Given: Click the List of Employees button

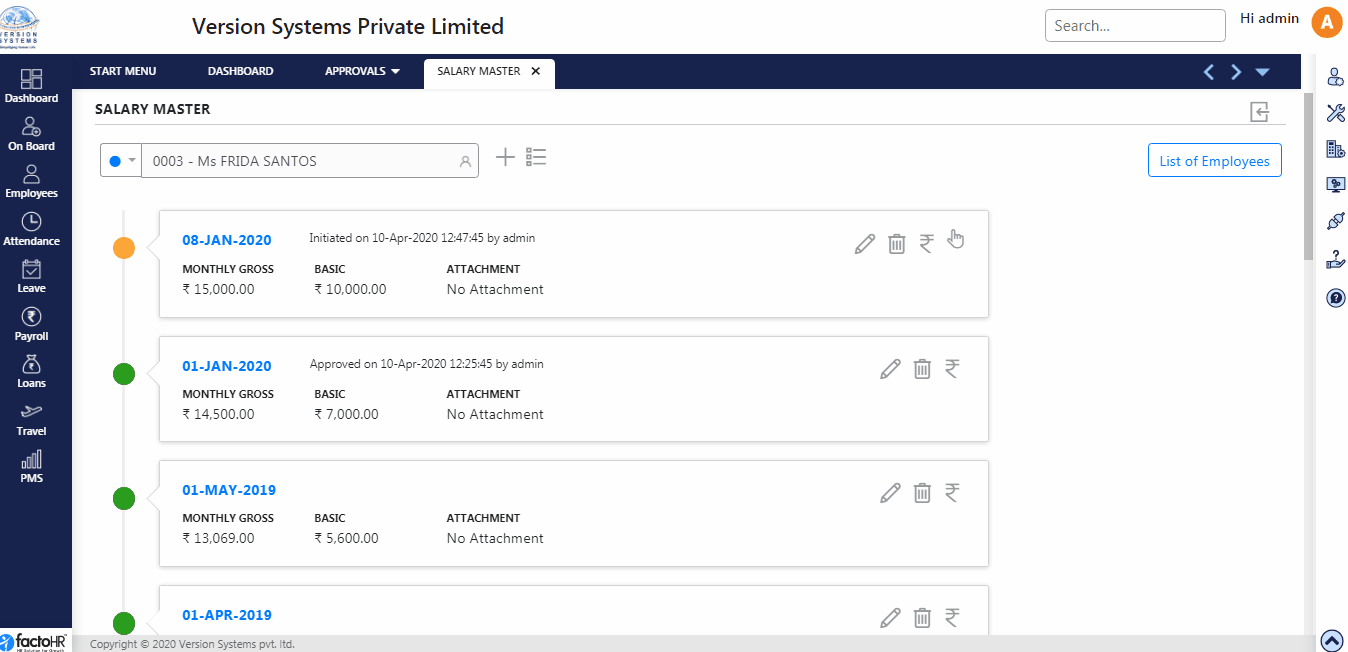Looking at the screenshot, I should [1214, 161].
